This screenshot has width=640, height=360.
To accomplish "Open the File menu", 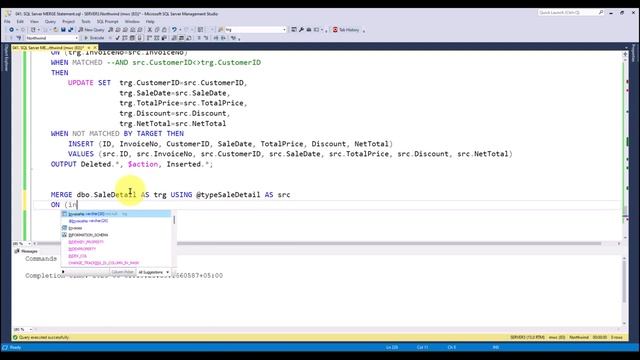I will pos(7,22).
